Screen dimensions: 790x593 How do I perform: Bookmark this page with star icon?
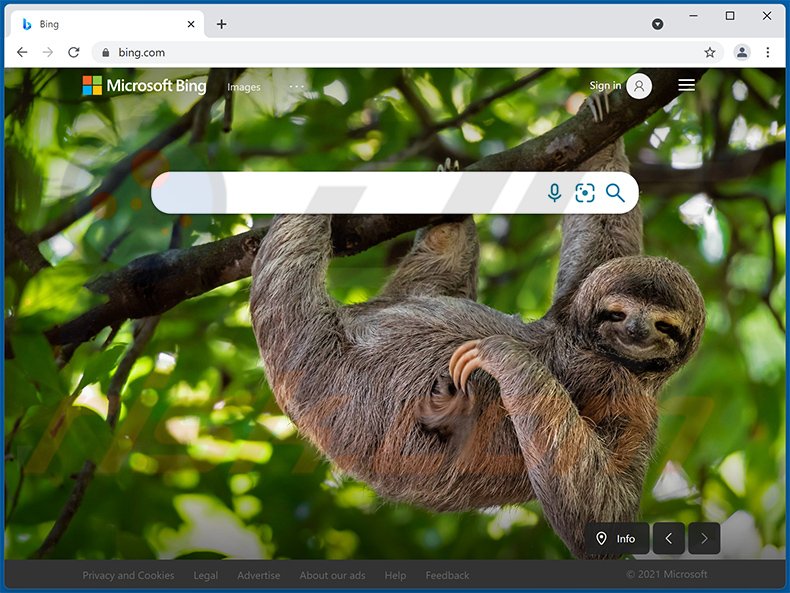pyautogui.click(x=710, y=52)
